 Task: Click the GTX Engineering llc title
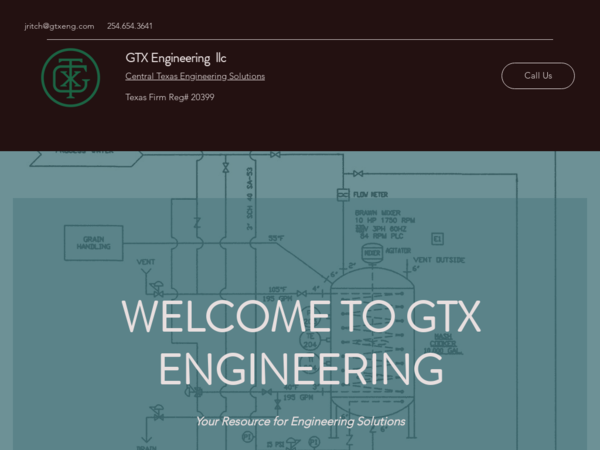tap(176, 58)
